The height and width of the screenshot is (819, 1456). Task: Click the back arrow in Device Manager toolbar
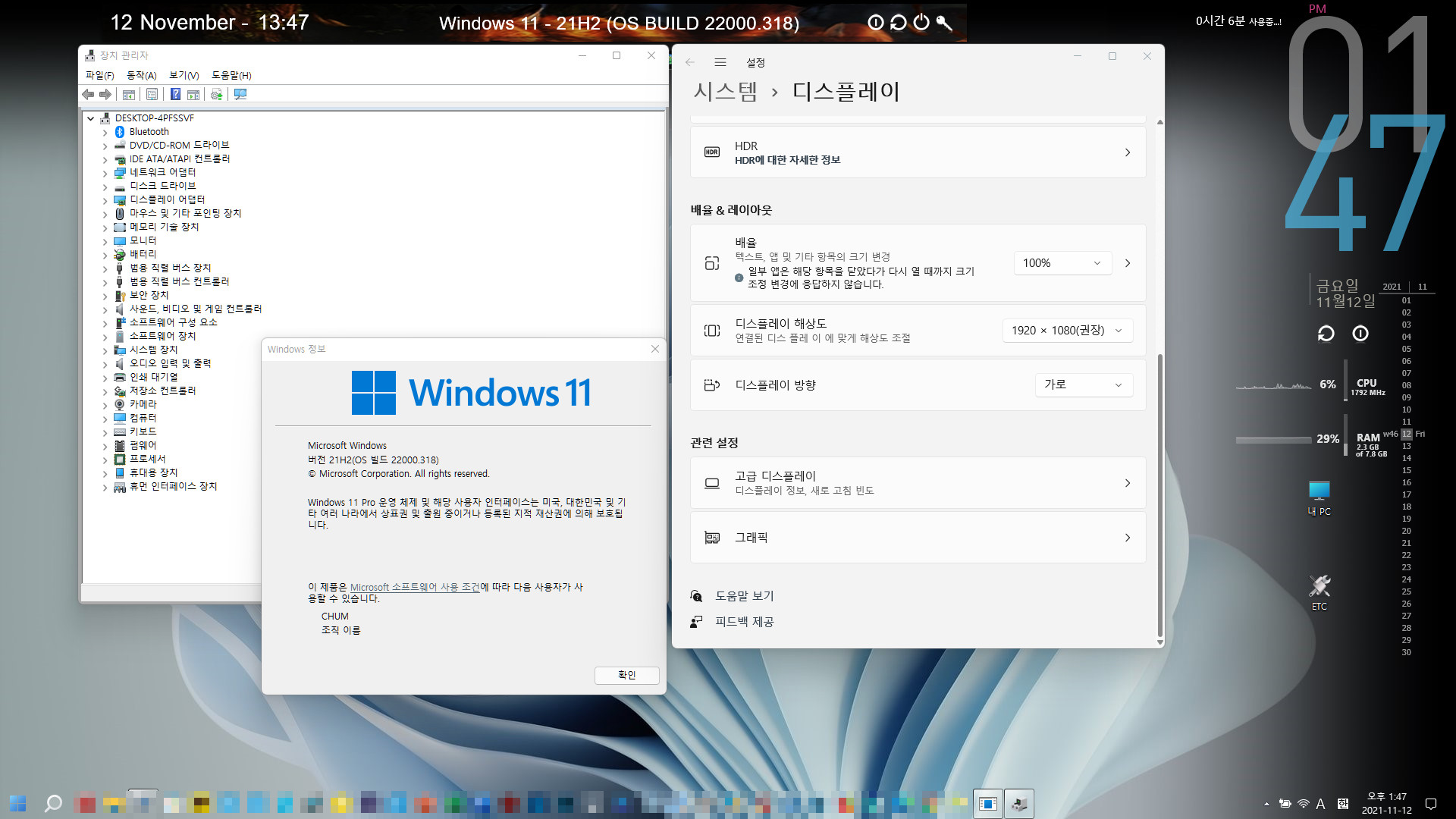tap(88, 94)
